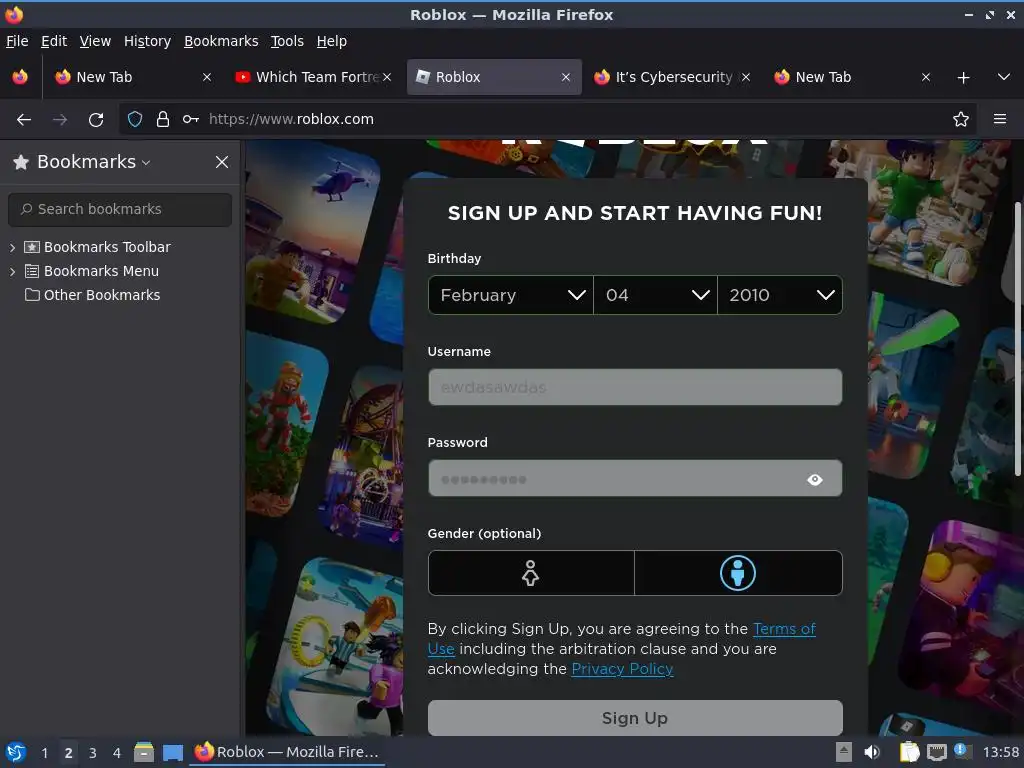Open Firefox View pinned icon
This screenshot has height=768, width=1024.
pos(20,77)
